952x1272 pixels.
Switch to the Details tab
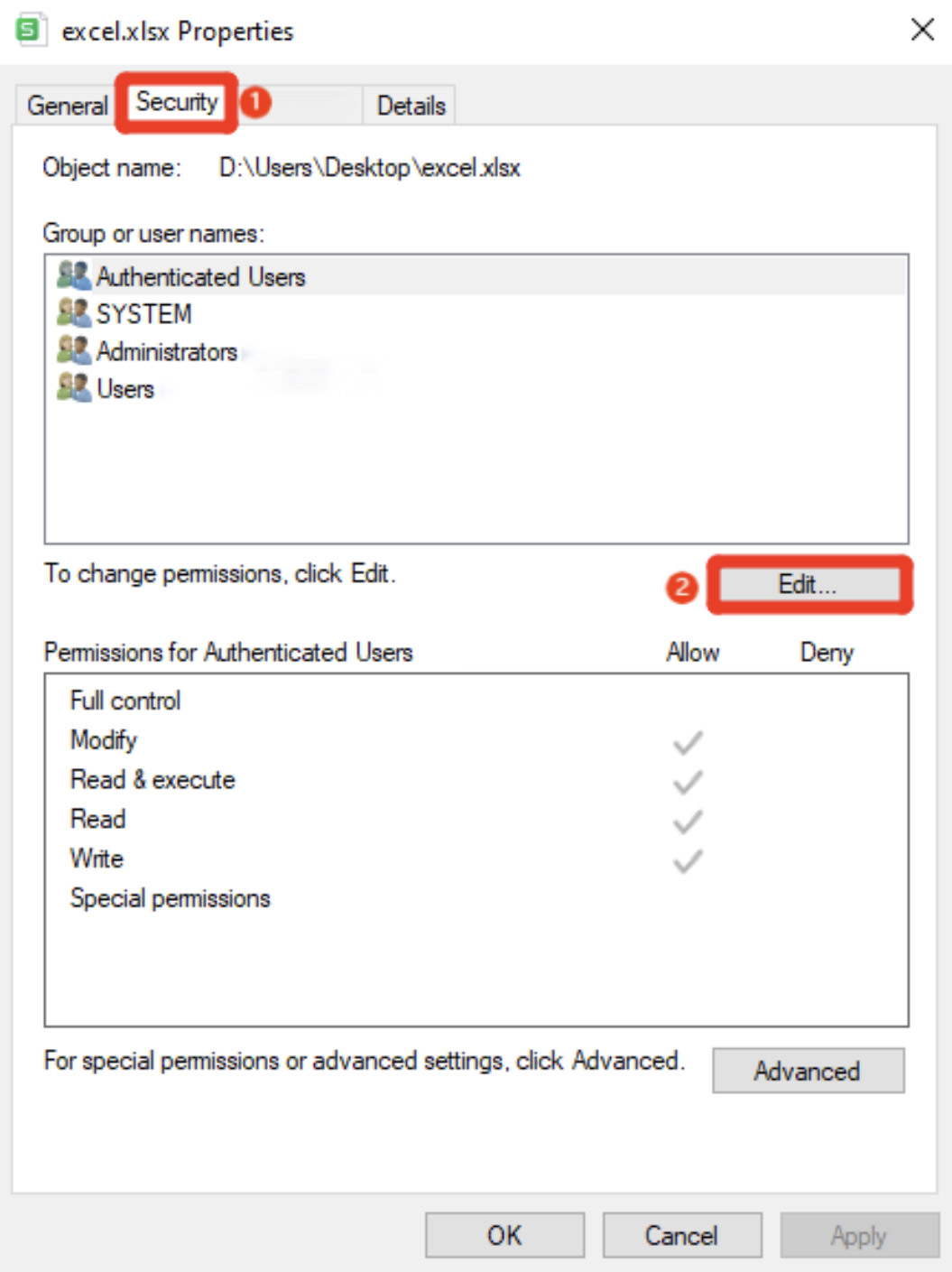411,106
